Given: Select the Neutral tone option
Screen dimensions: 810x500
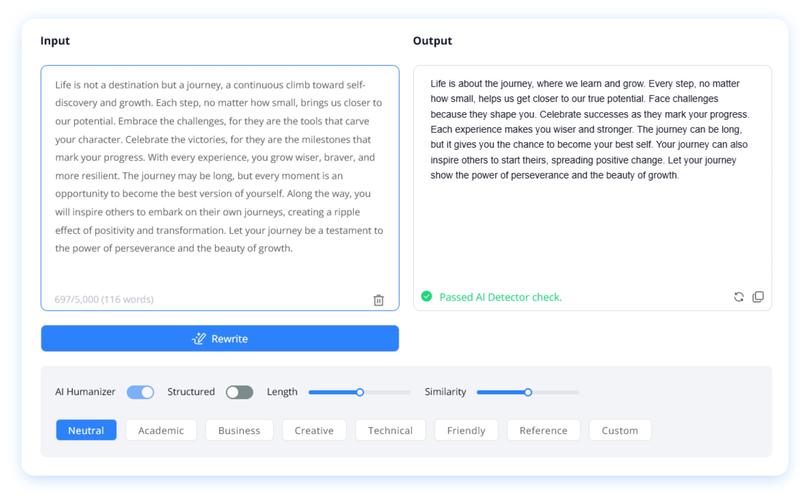Looking at the screenshot, I should click(x=86, y=430).
